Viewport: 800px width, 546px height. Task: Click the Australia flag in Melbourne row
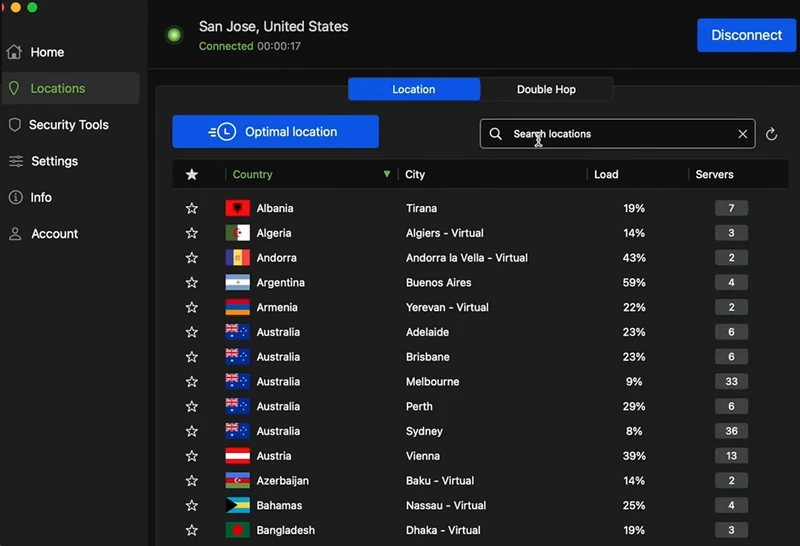(x=238, y=382)
